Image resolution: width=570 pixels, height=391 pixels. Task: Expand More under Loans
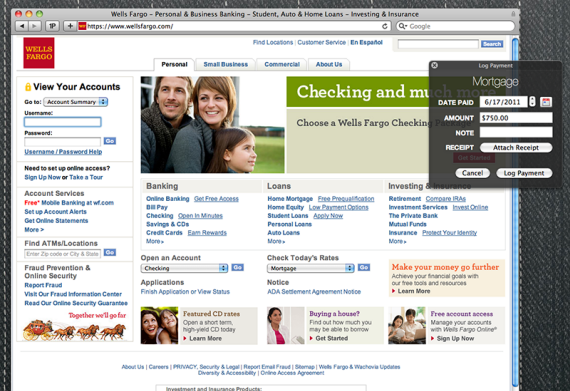[x=276, y=241]
